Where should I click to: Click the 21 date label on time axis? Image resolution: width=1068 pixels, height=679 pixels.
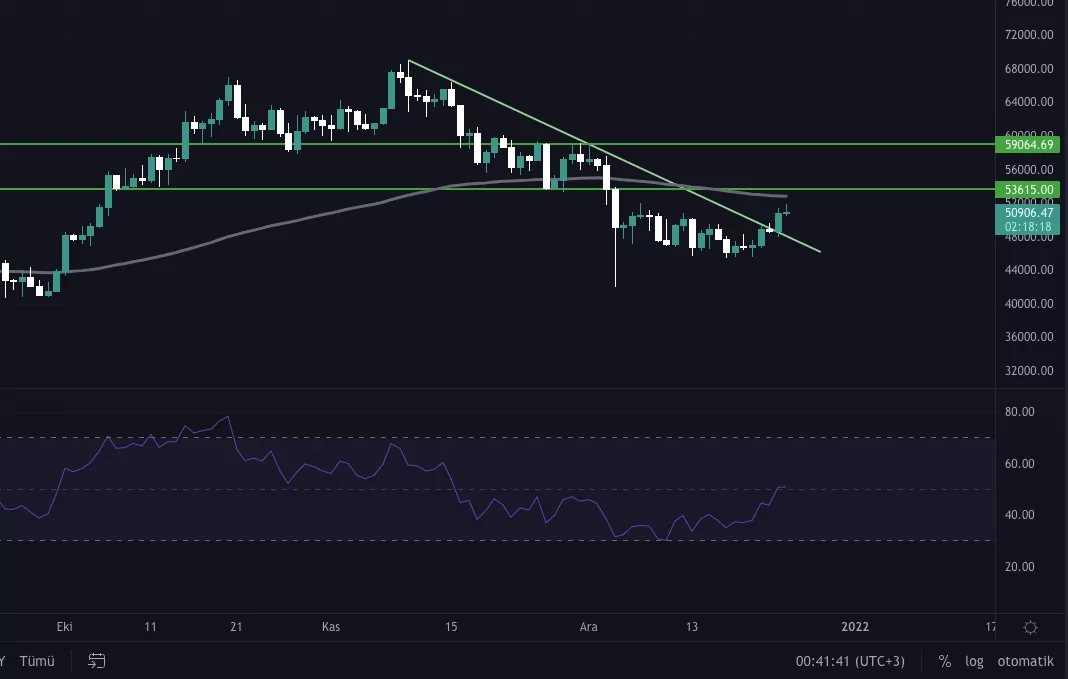[236, 627]
